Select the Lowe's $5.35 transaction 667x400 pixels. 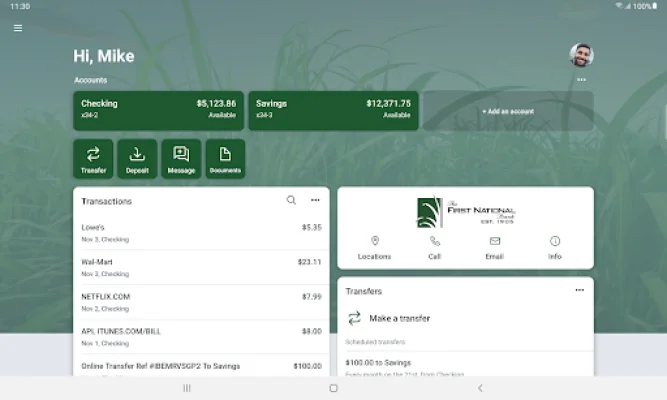[201, 233]
